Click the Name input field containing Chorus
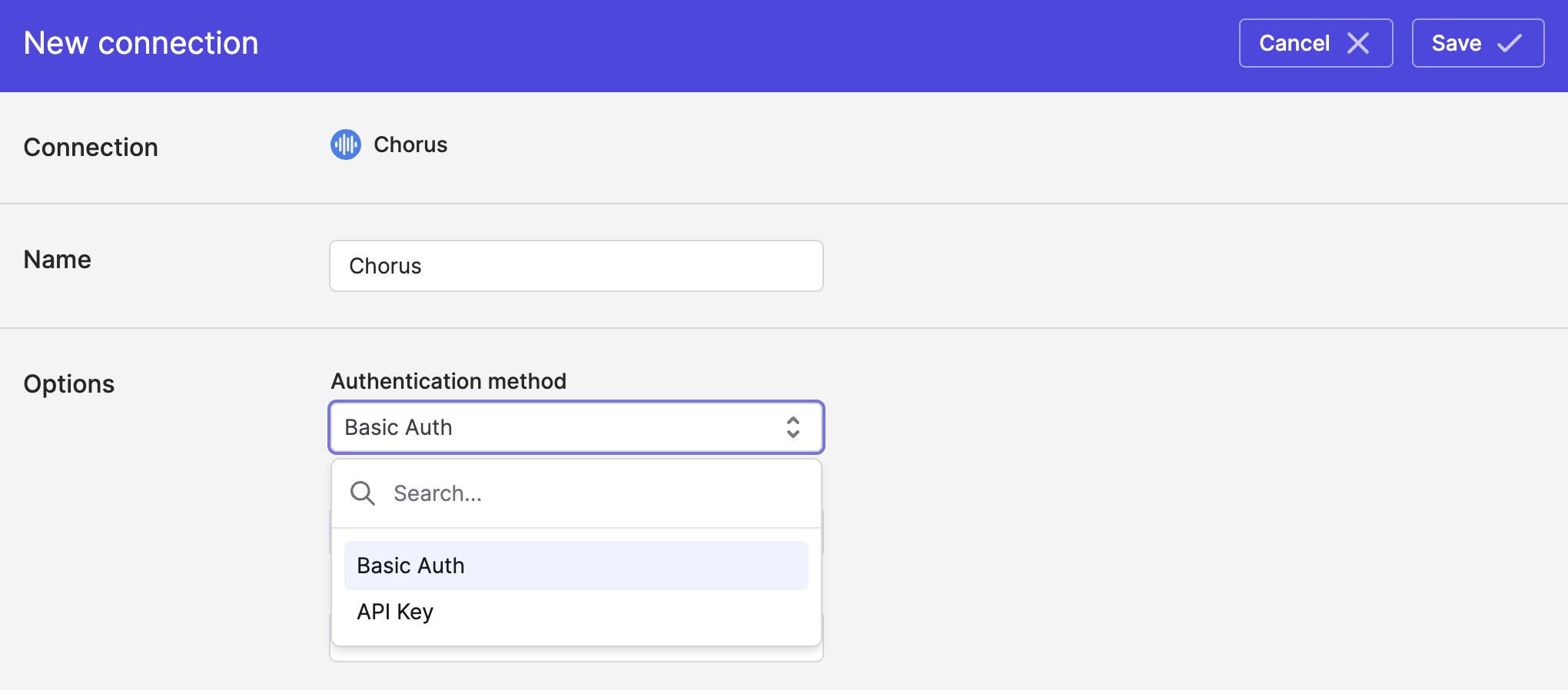The height and width of the screenshot is (690, 1568). point(576,266)
